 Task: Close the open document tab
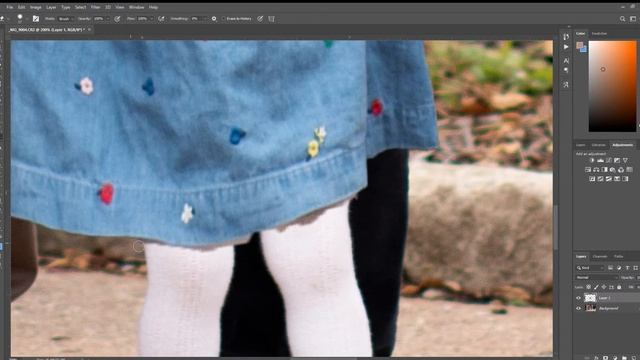tap(89, 30)
